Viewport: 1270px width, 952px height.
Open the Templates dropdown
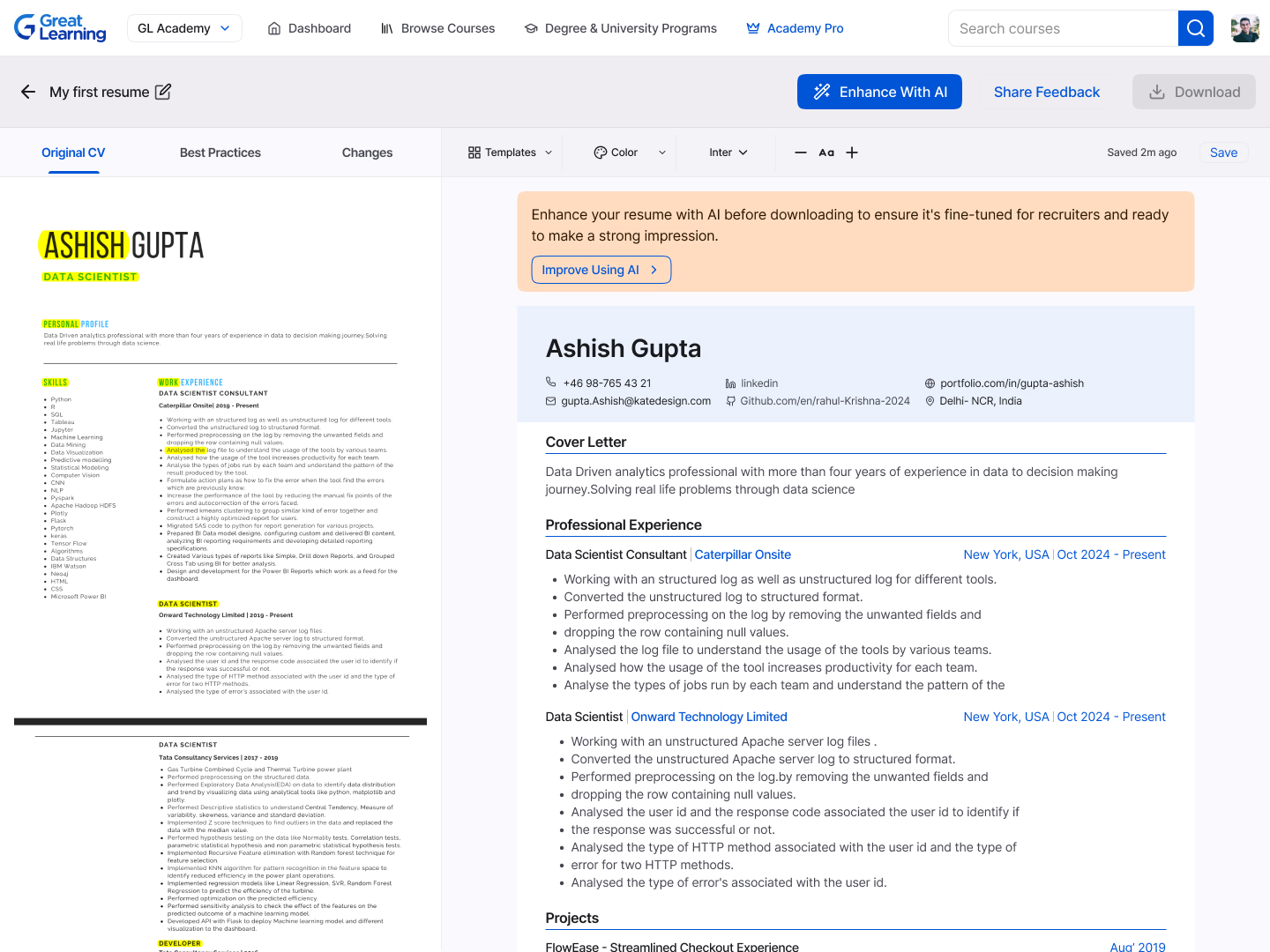[x=510, y=152]
